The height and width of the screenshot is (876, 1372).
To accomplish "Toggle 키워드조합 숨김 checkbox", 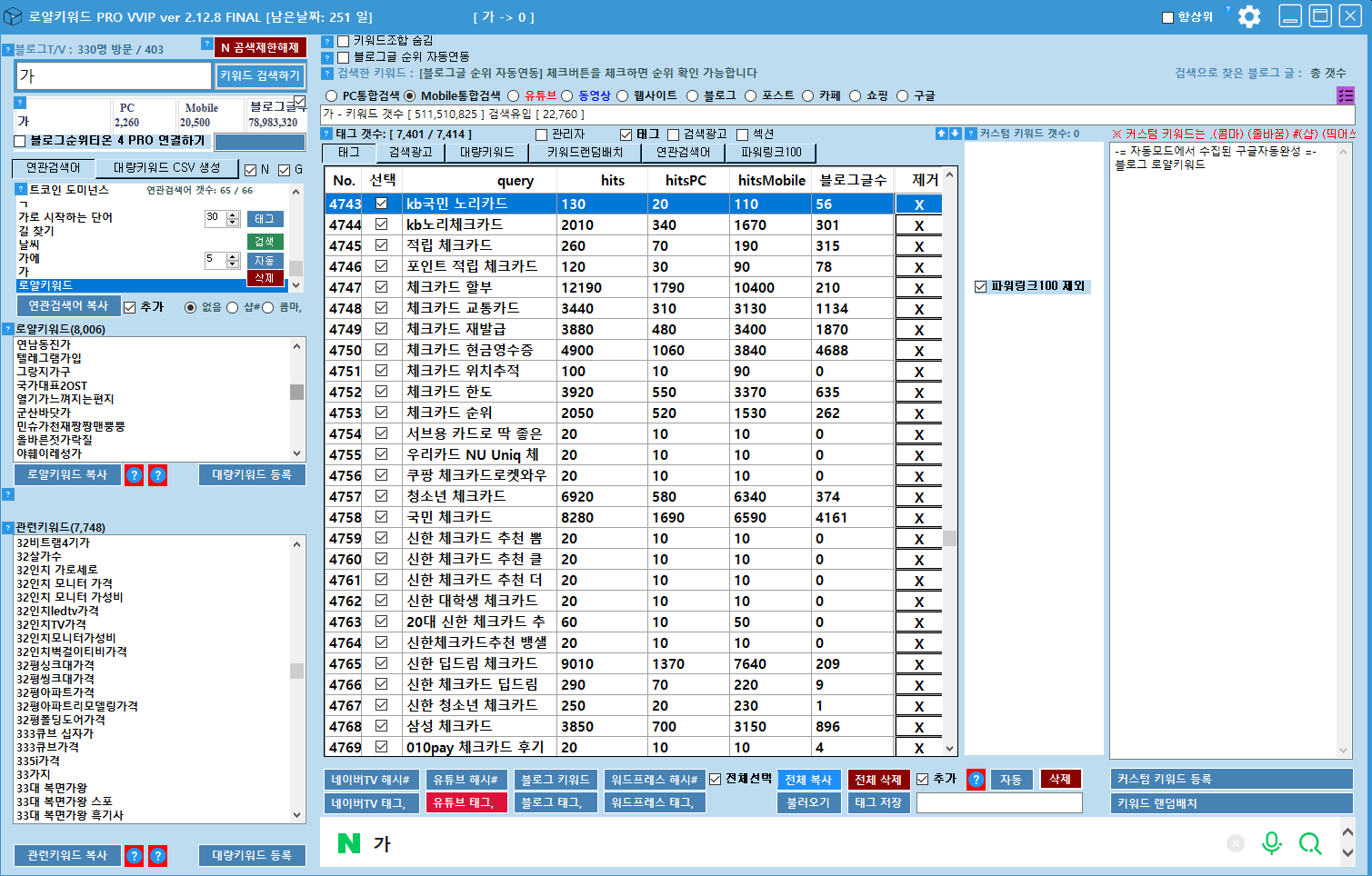I will click(x=344, y=41).
